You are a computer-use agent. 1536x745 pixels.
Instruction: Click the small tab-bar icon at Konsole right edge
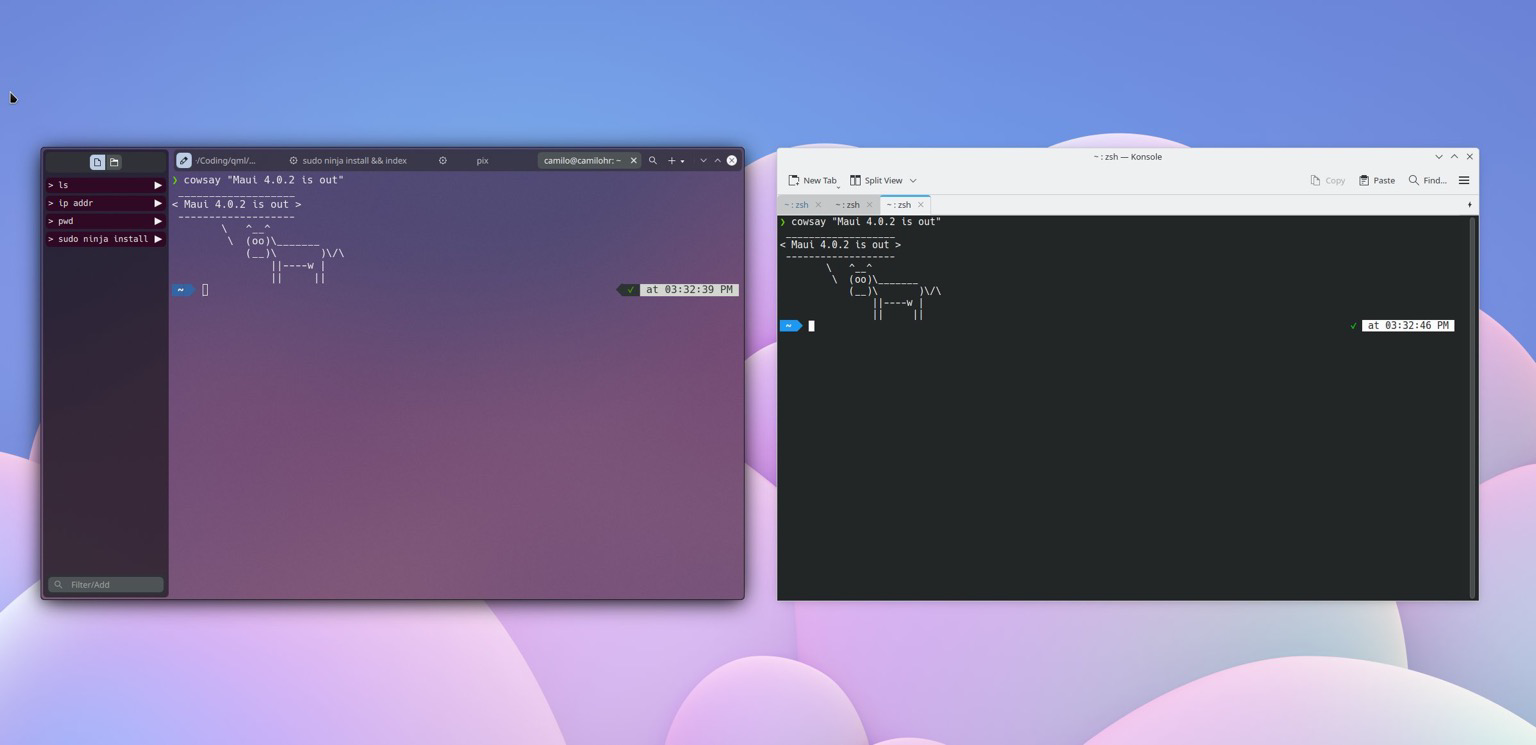[1469, 205]
